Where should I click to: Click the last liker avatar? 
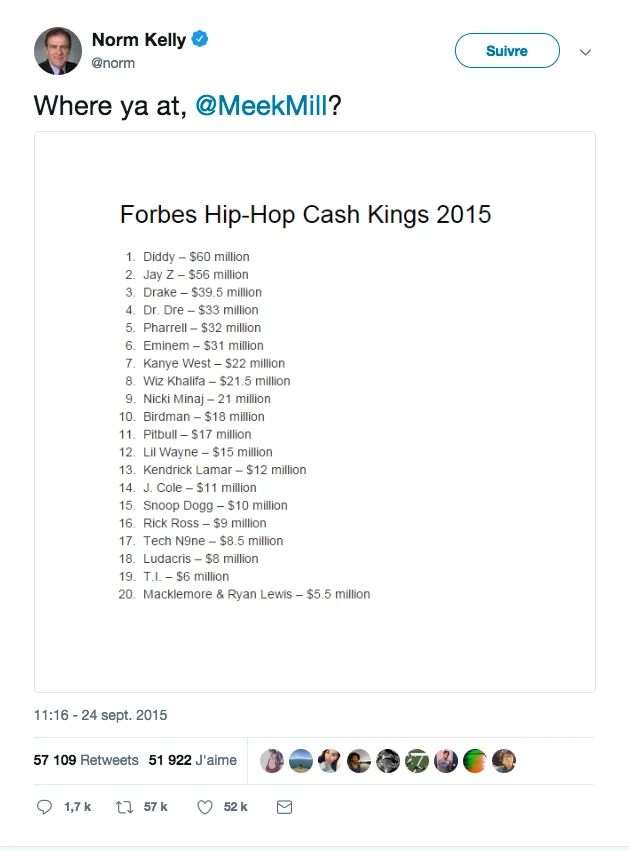[x=505, y=761]
